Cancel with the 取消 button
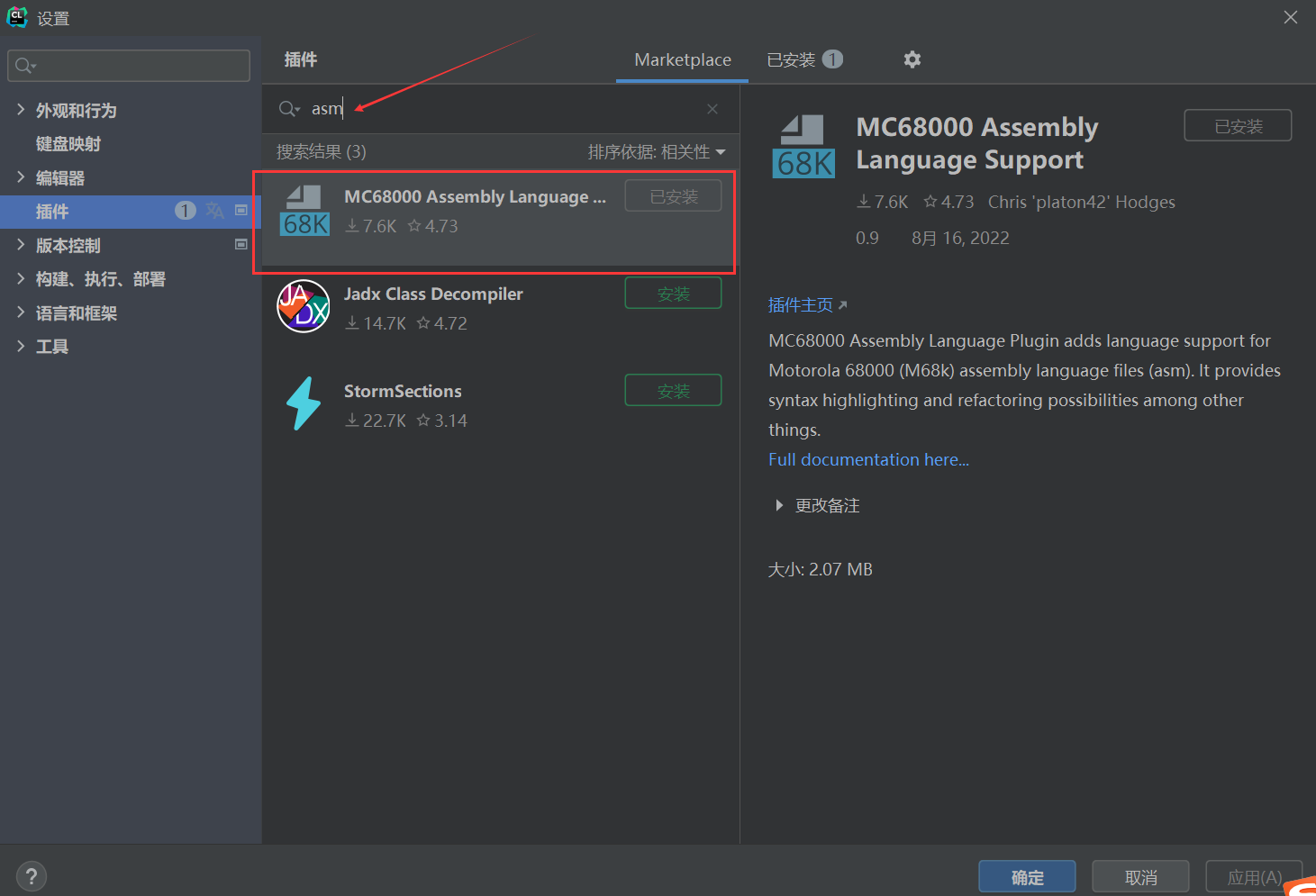This screenshot has height=896, width=1316. click(x=1140, y=877)
